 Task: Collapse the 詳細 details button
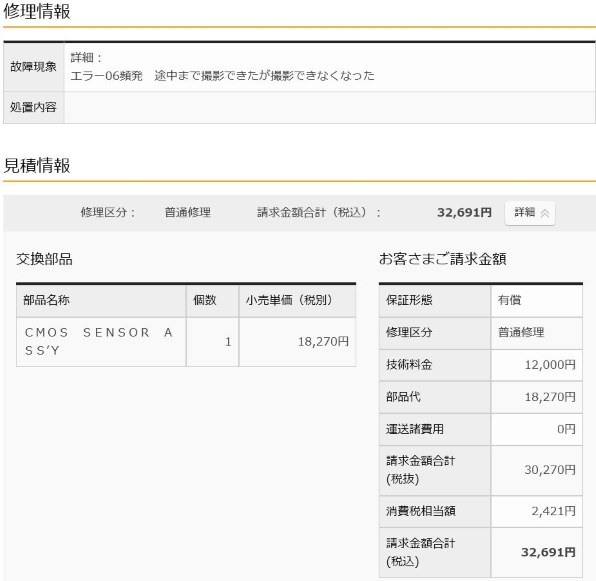(x=530, y=213)
